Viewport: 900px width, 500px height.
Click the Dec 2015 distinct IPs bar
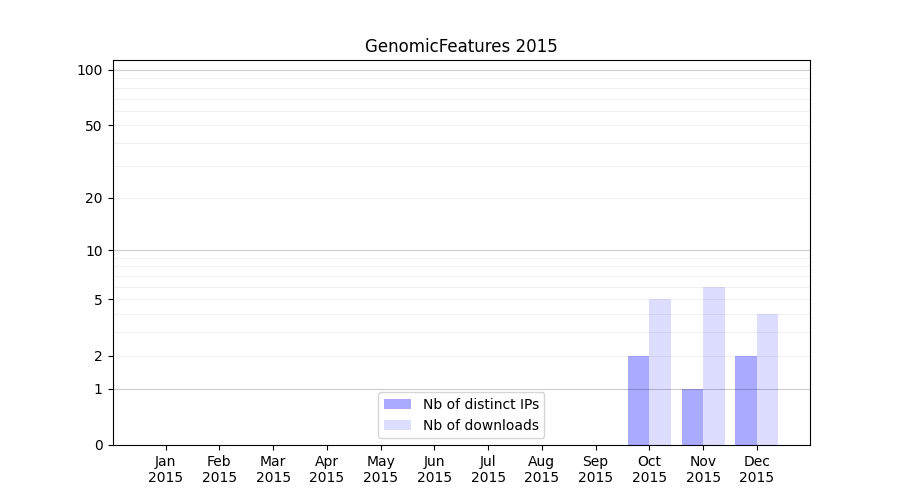coord(746,400)
